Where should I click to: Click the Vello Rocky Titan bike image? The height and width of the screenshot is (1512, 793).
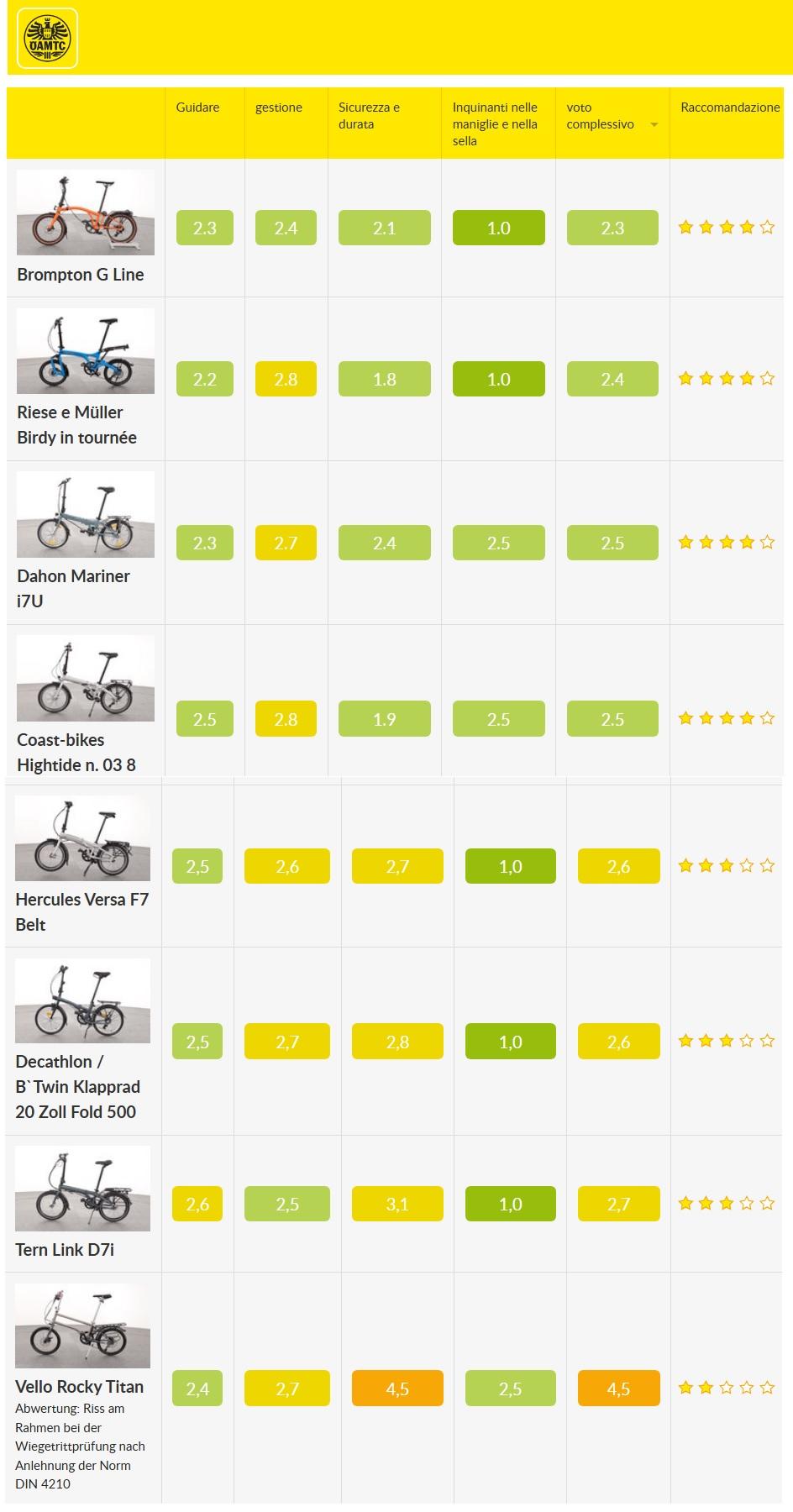[82, 1326]
